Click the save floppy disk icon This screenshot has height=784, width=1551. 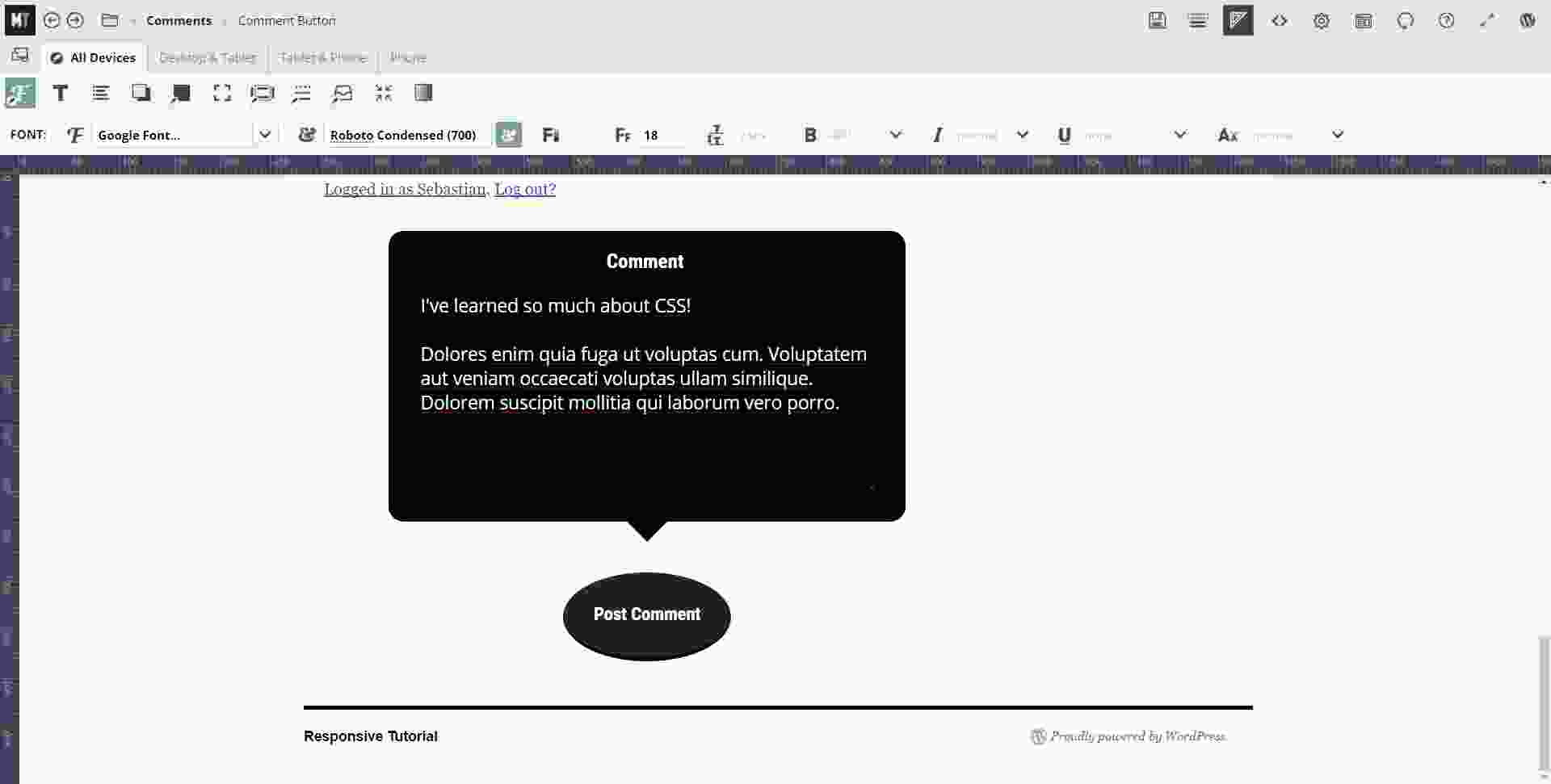(x=1157, y=21)
